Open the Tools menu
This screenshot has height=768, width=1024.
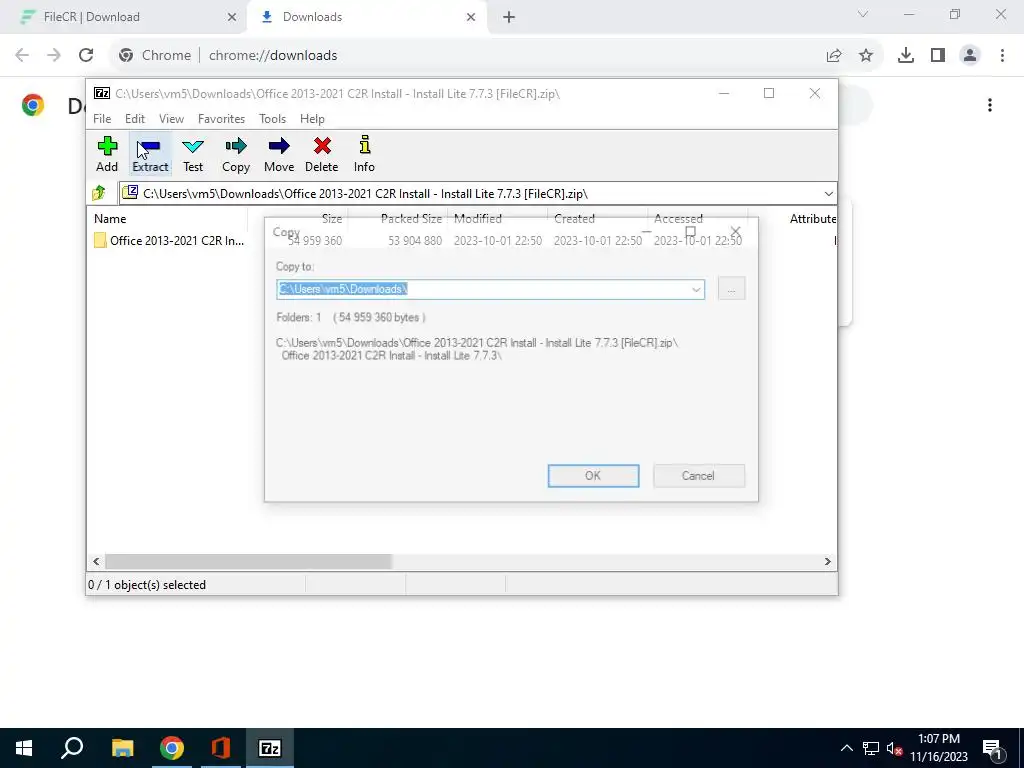coord(272,119)
